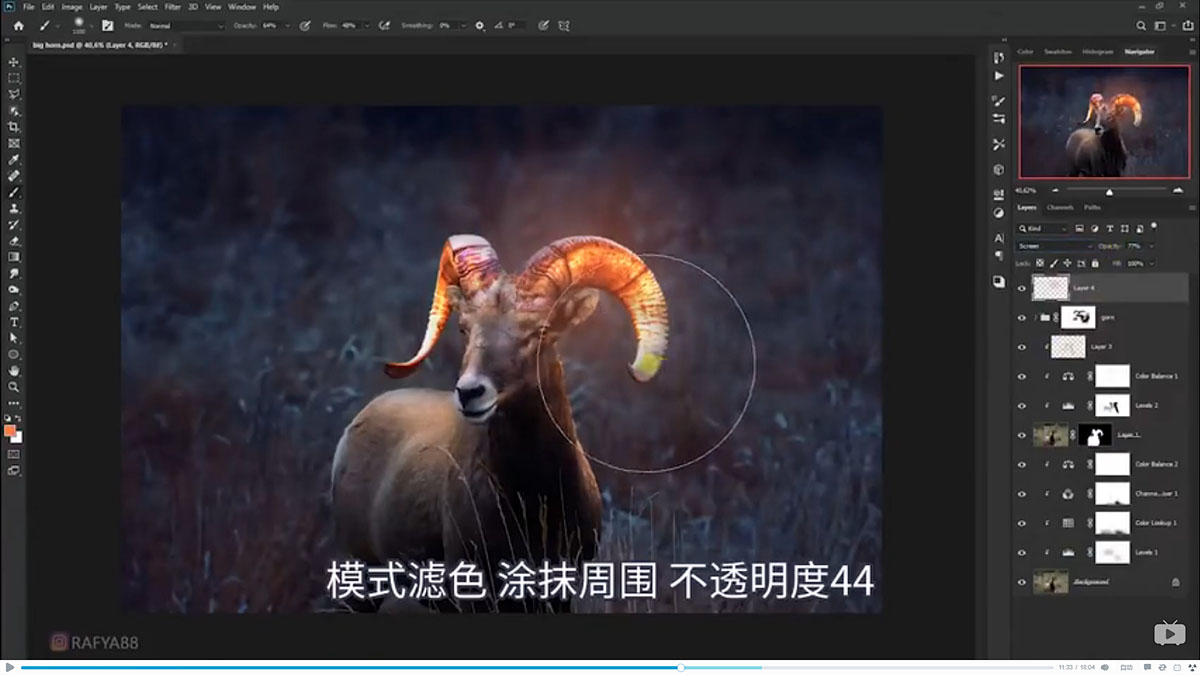
Task: Open the Window menu
Action: point(240,7)
